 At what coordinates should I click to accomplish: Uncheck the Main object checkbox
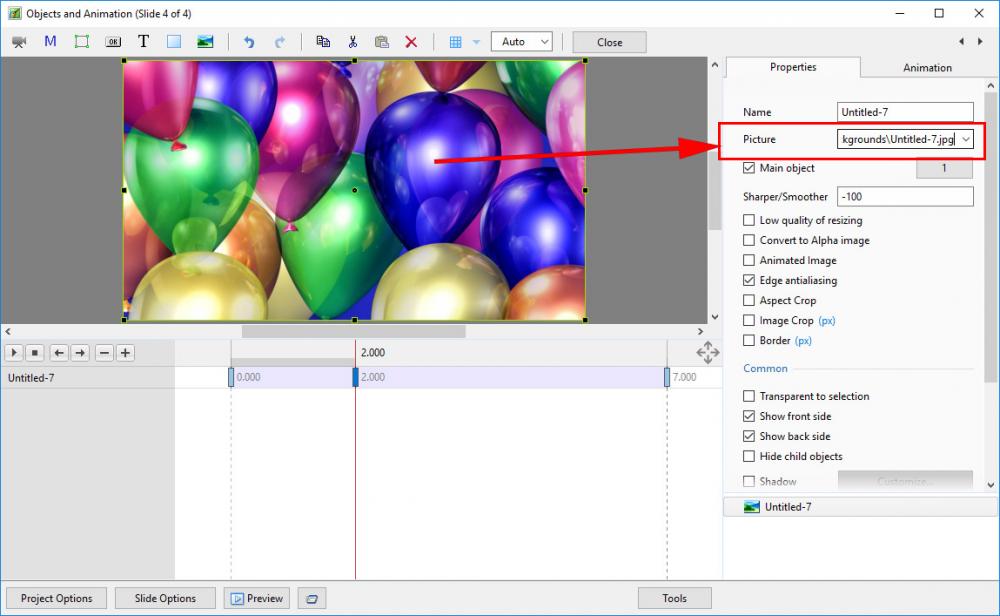tap(749, 168)
